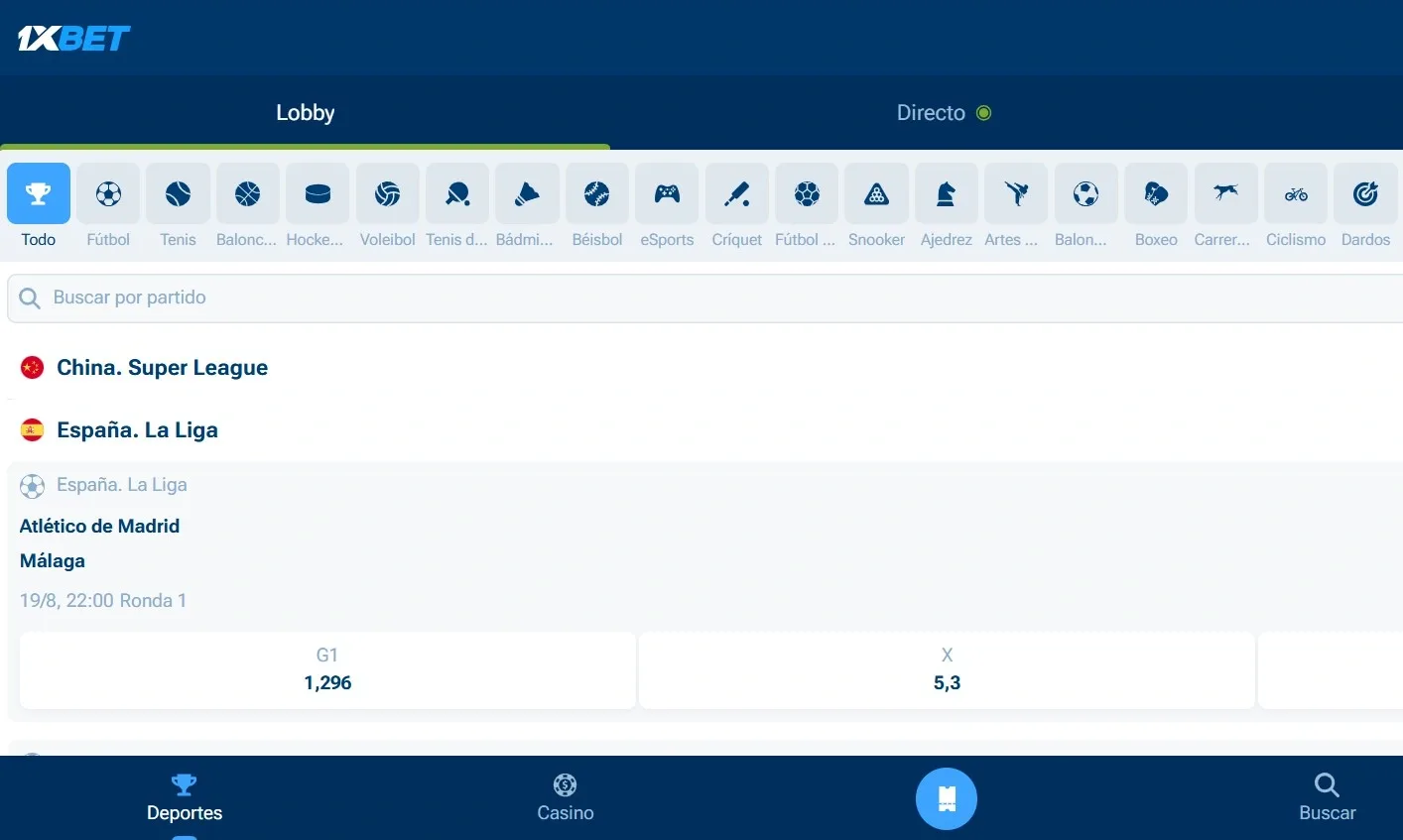This screenshot has height=840, width=1403.
Task: Filter by Boxeo glove icon
Action: tap(1156, 193)
